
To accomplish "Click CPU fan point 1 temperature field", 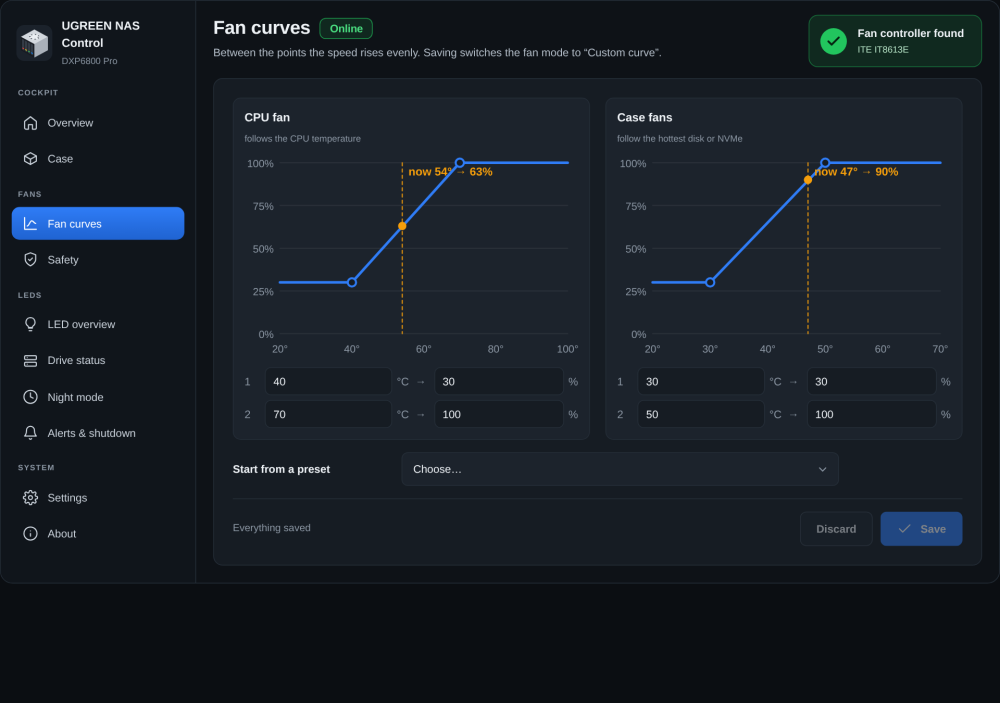I will point(328,381).
